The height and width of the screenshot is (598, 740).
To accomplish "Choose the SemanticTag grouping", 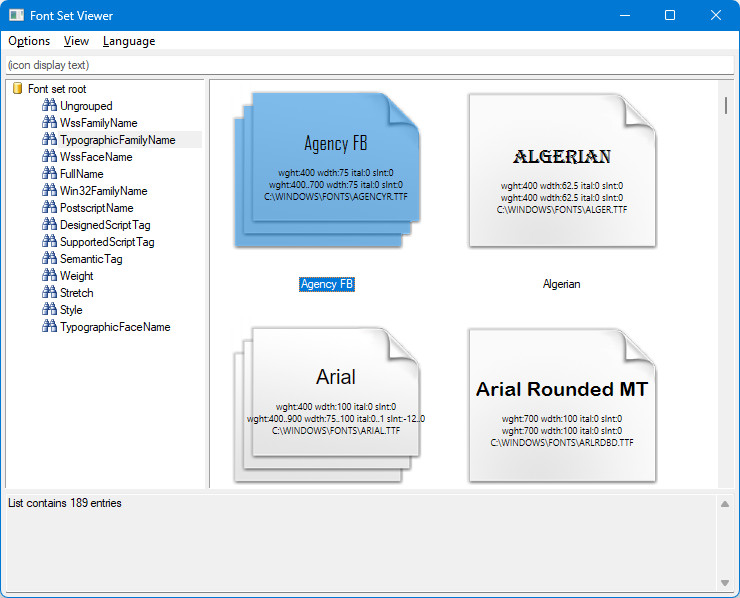I will pyautogui.click(x=91, y=259).
